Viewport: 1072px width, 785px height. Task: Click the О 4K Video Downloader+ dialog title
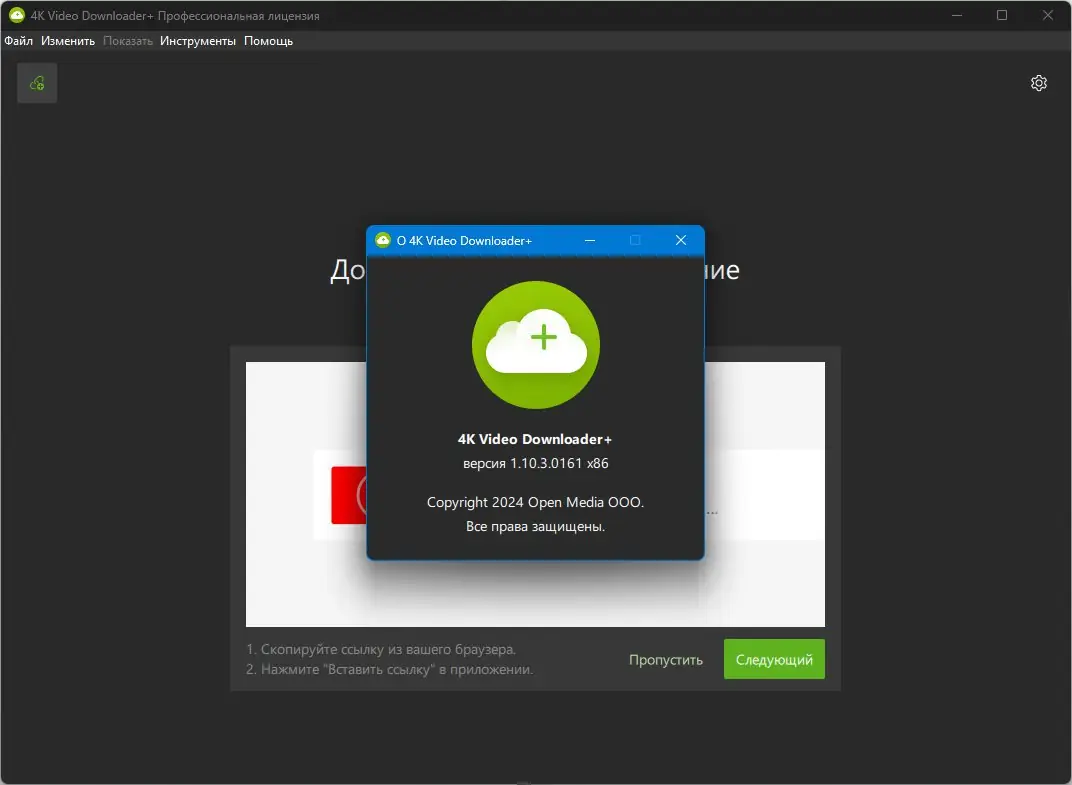(x=464, y=241)
